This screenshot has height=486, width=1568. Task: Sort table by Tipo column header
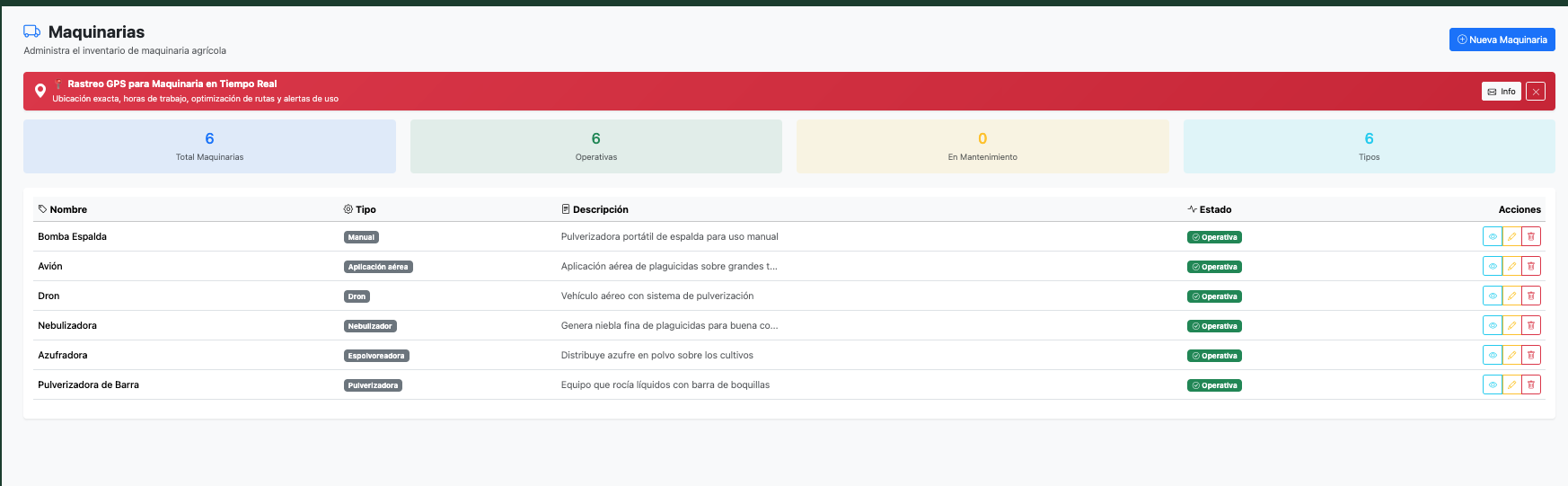pyautogui.click(x=360, y=209)
